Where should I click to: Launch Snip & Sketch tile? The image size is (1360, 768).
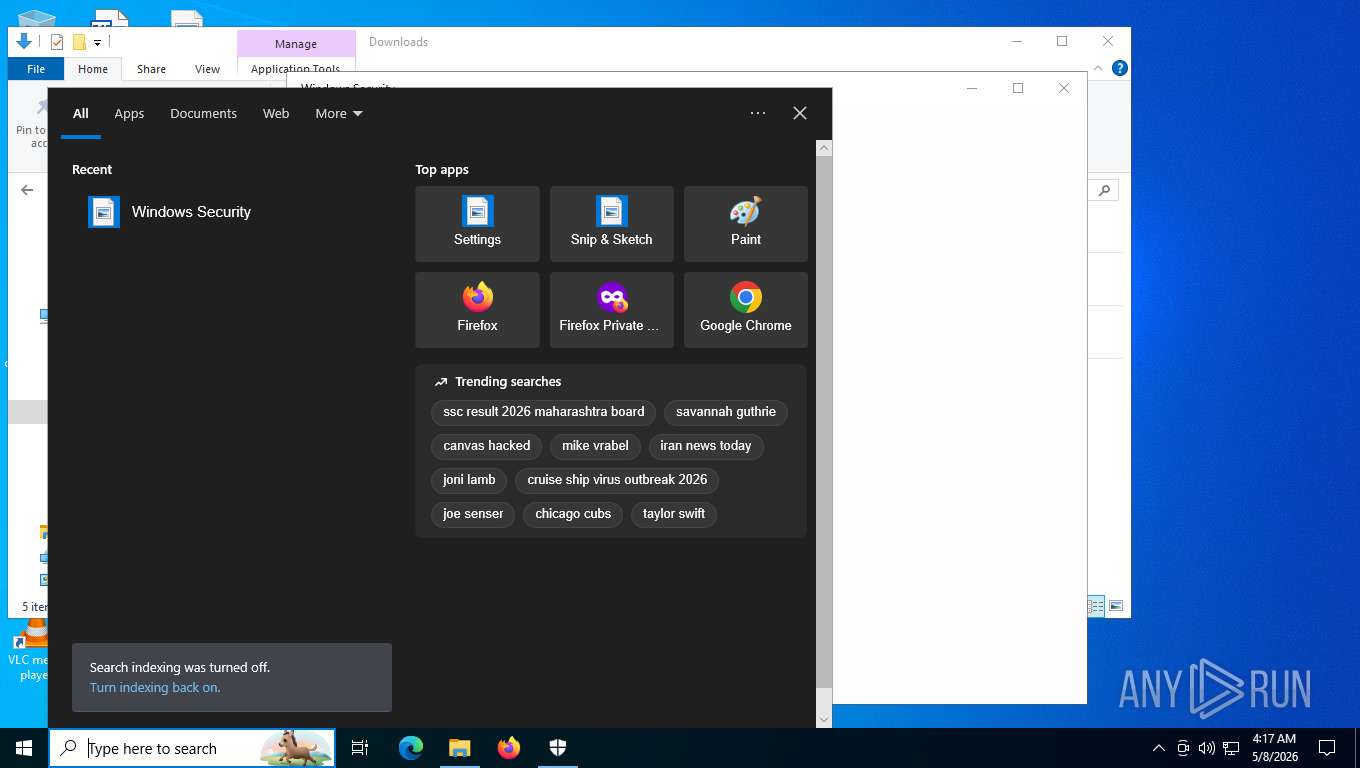coord(611,224)
